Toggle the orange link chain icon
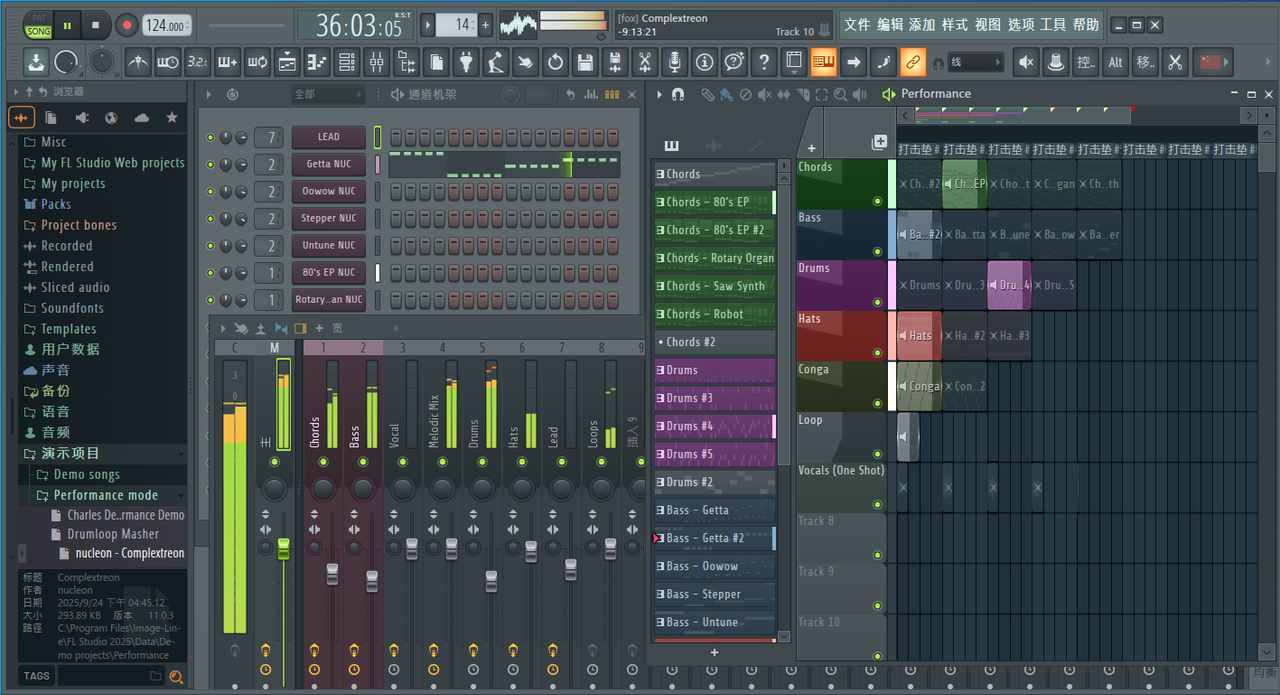Screen dimensions: 1280x695 (x=913, y=63)
